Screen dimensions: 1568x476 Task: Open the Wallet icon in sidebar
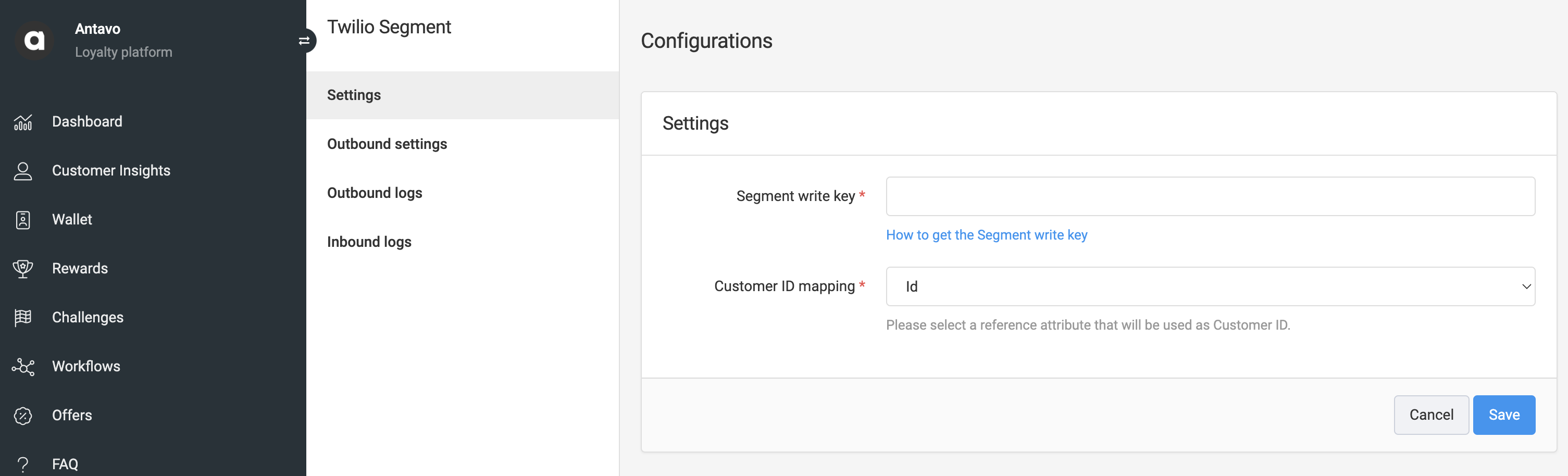pyautogui.click(x=22, y=219)
